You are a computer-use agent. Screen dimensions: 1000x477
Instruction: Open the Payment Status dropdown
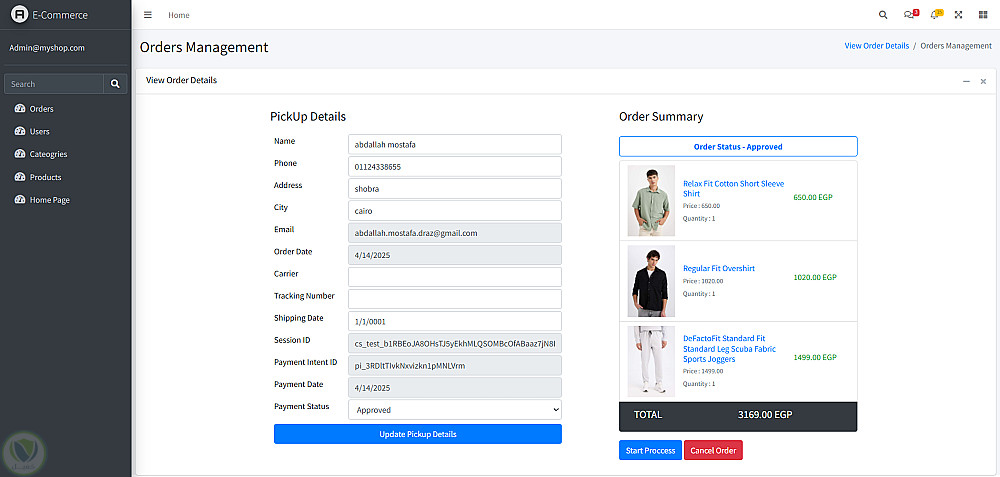455,410
